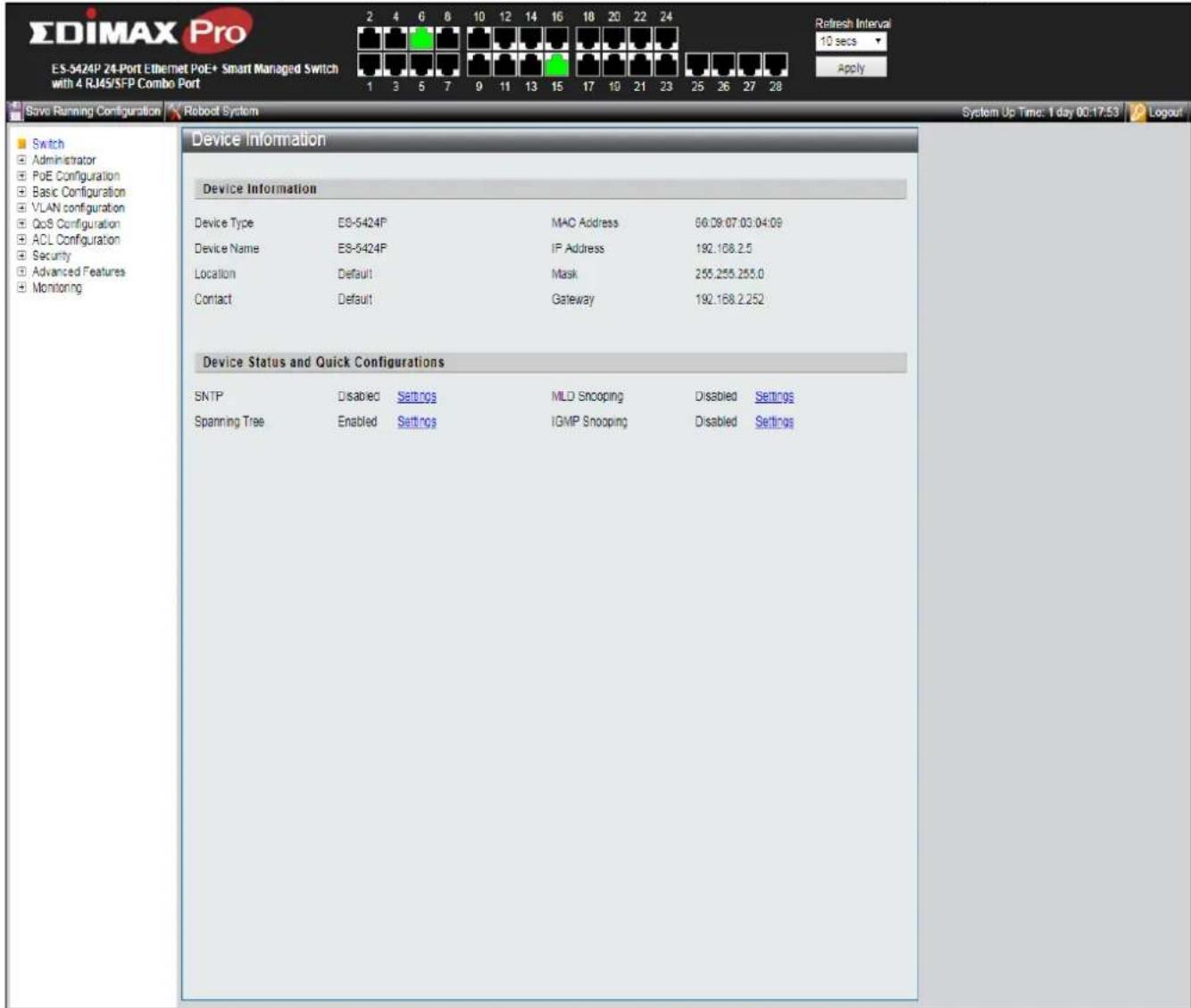Click port 7 icon on switch diagram
The image size is (1191, 1008).
coord(447,64)
